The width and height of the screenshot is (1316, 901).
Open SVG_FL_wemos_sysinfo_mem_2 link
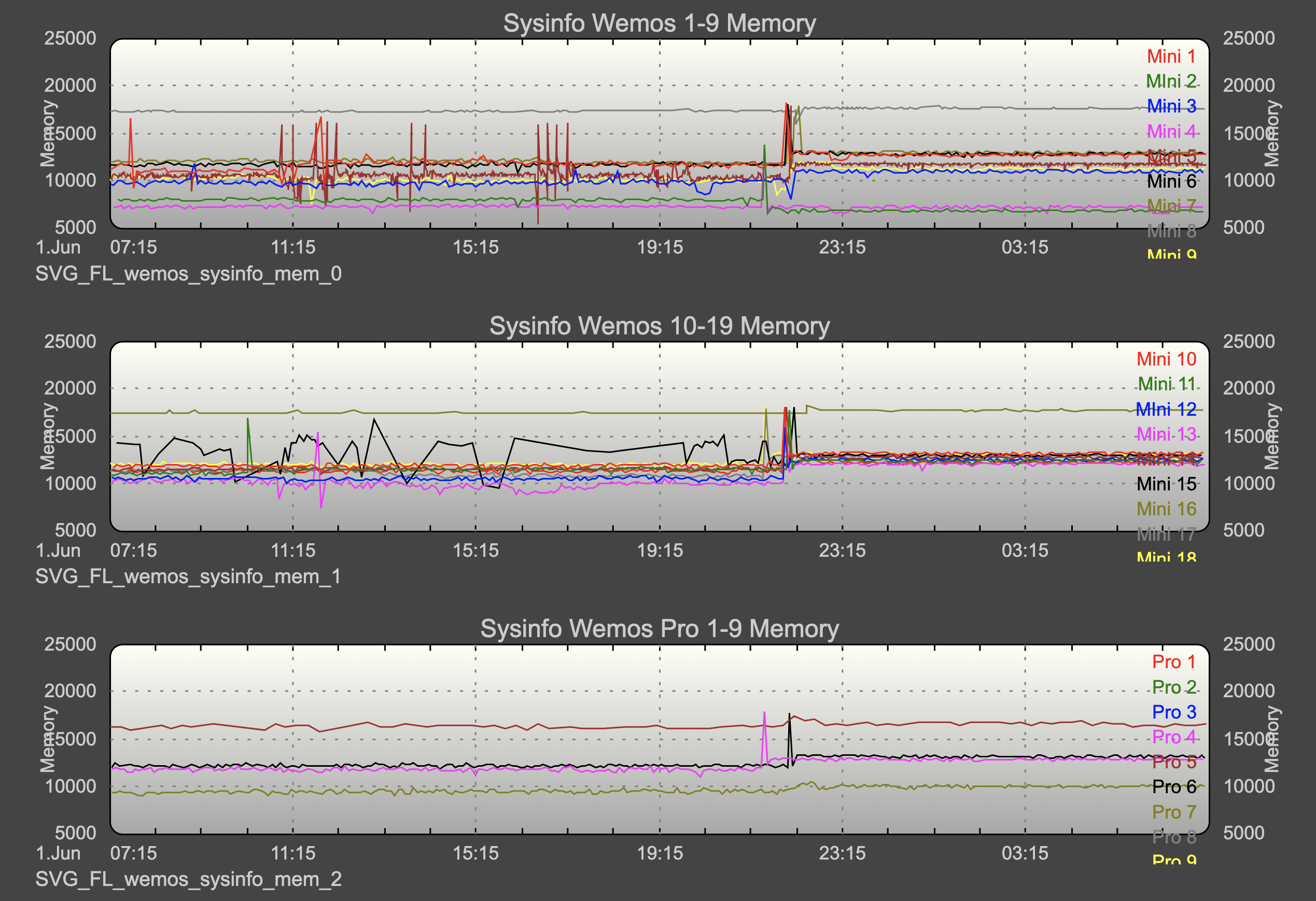(189, 879)
